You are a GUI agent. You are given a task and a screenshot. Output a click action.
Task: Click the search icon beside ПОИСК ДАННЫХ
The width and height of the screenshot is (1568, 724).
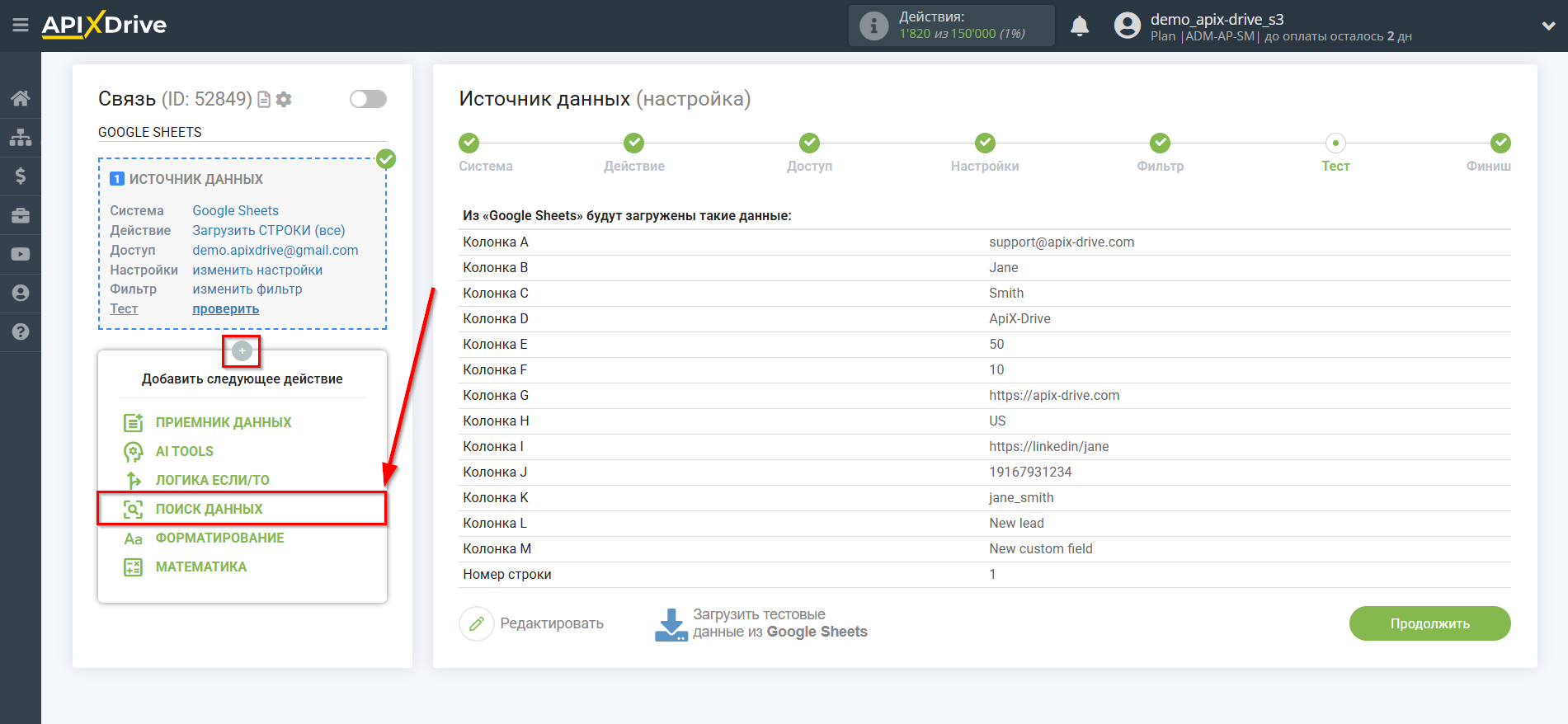[134, 509]
